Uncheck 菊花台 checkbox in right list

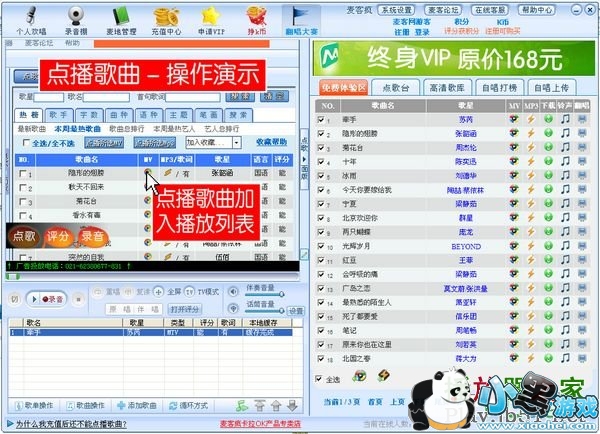[x=321, y=147]
